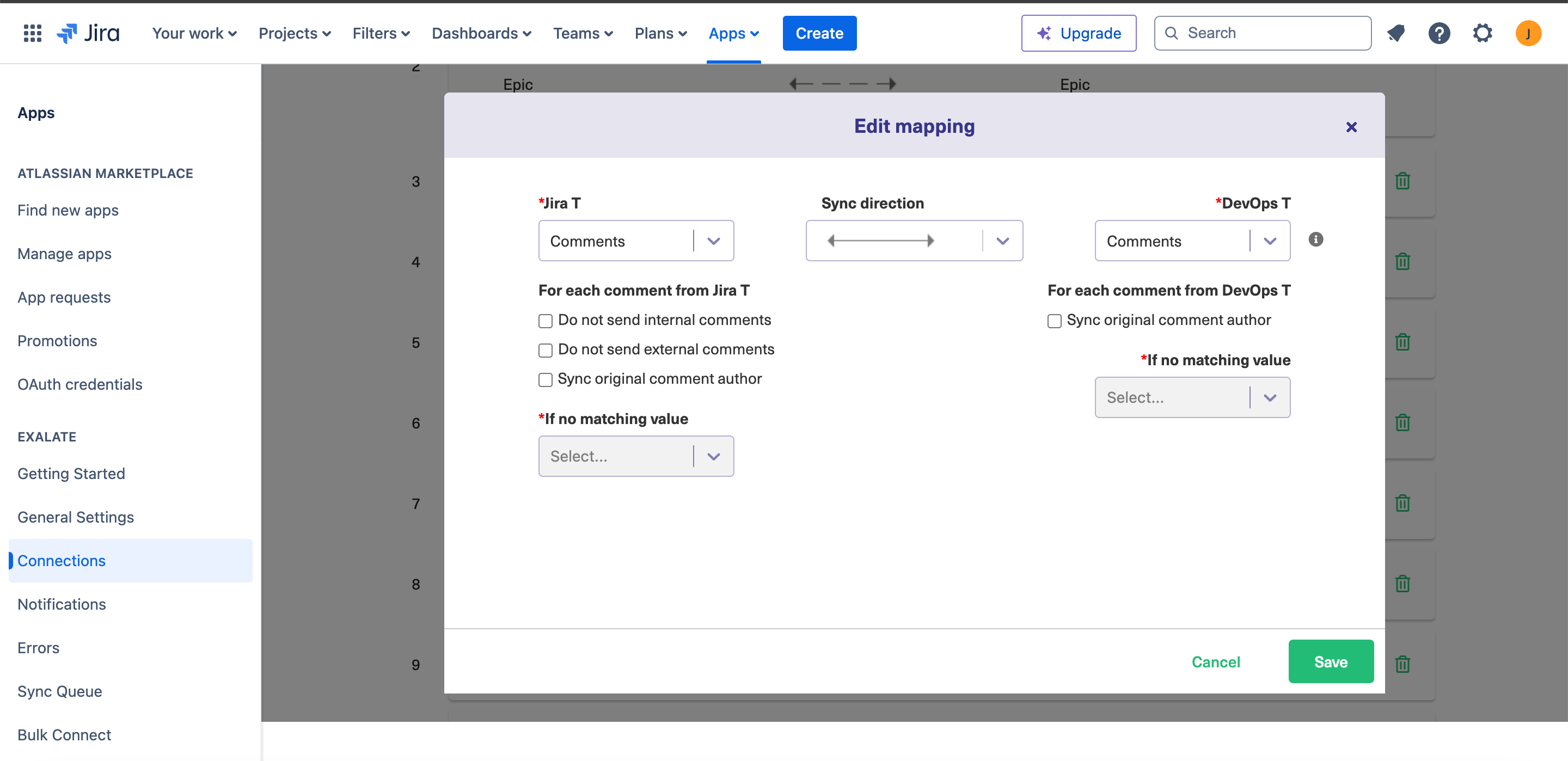Open the DevOps T Comments dropdown
Viewport: 1568px width, 761px height.
coord(1192,241)
